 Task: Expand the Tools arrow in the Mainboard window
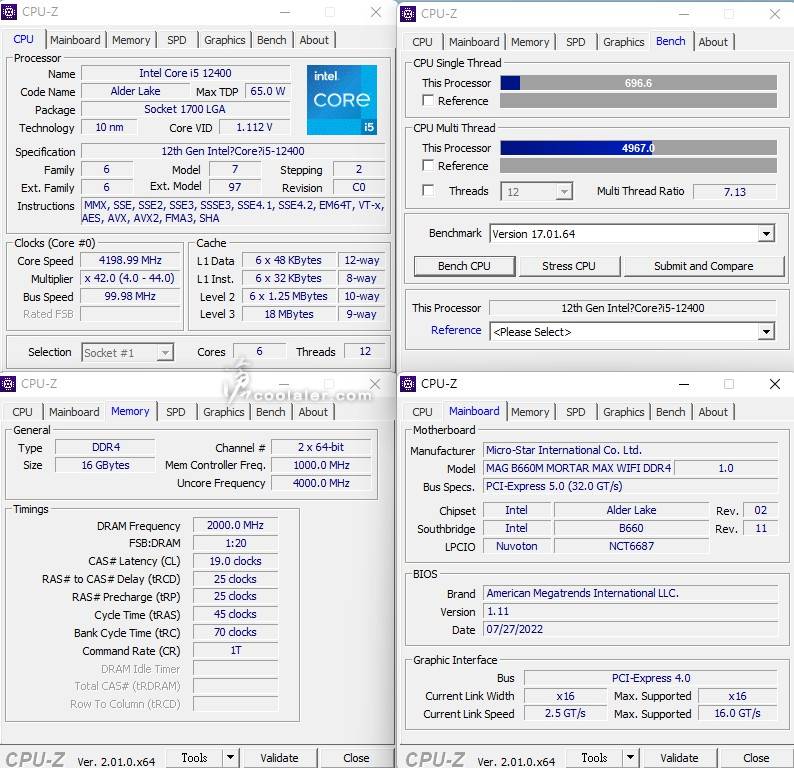[x=630, y=757]
